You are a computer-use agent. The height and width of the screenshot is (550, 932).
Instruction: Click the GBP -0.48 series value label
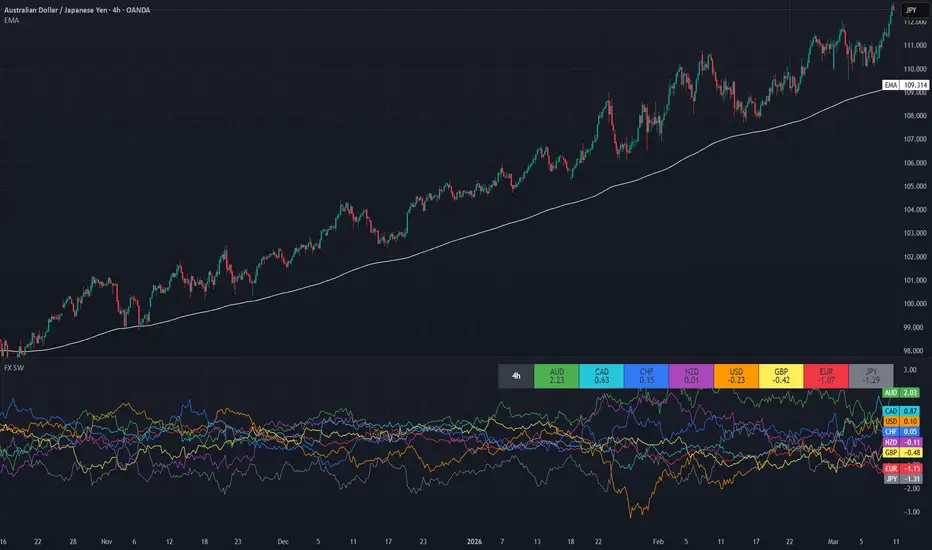[x=902, y=452]
